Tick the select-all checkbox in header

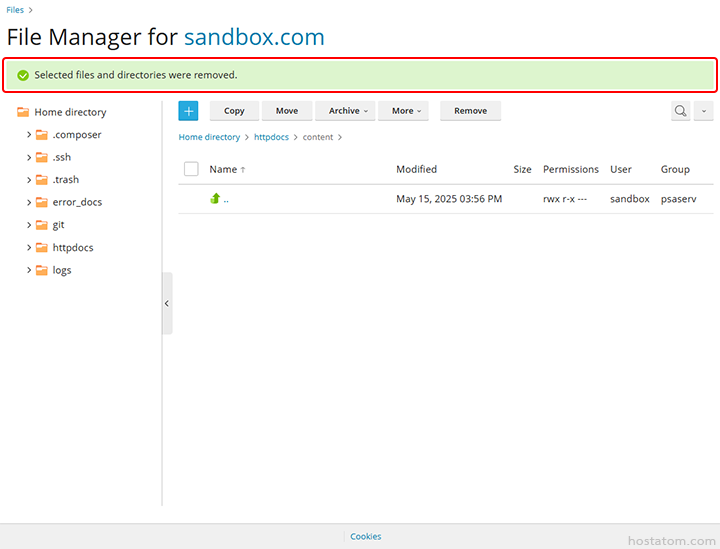click(191, 169)
